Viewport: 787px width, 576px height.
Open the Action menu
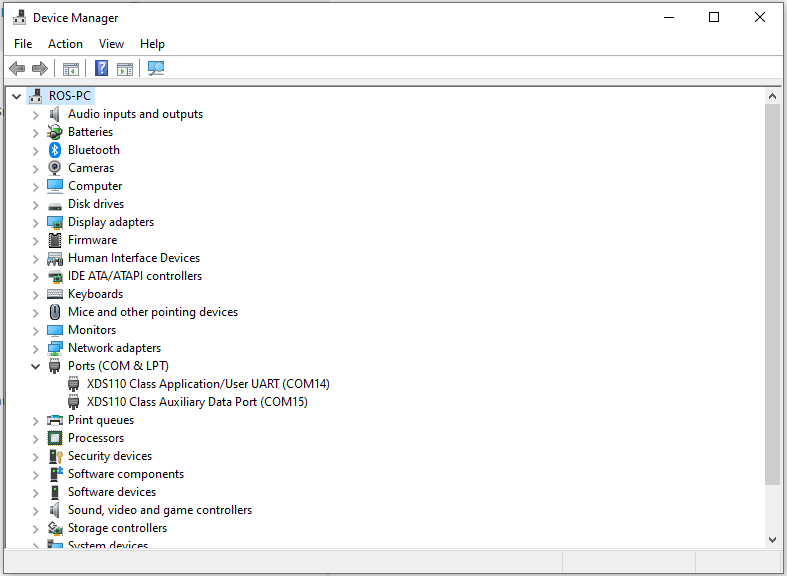[x=65, y=44]
